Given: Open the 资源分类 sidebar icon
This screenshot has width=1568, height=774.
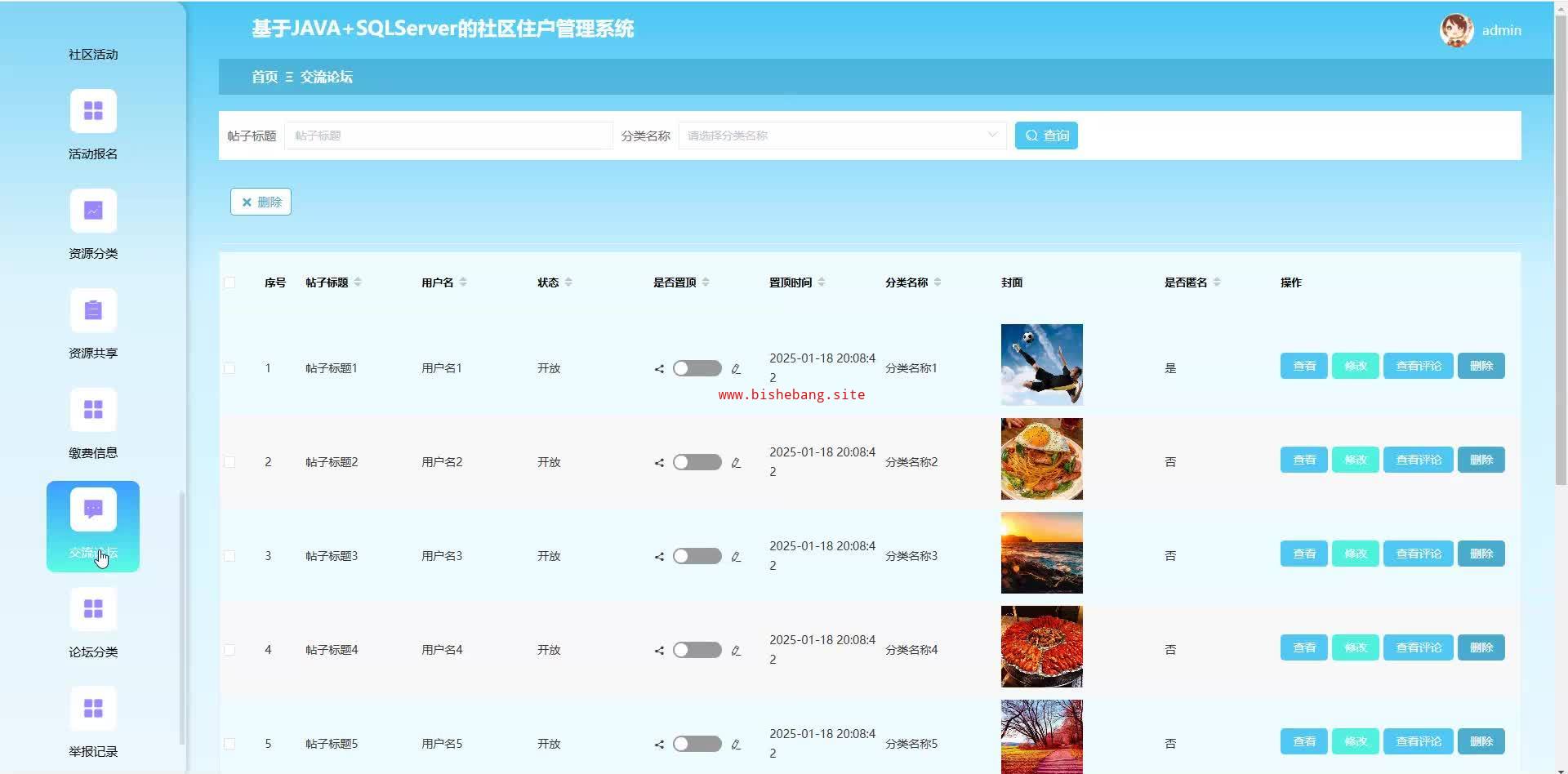Looking at the screenshot, I should point(93,211).
